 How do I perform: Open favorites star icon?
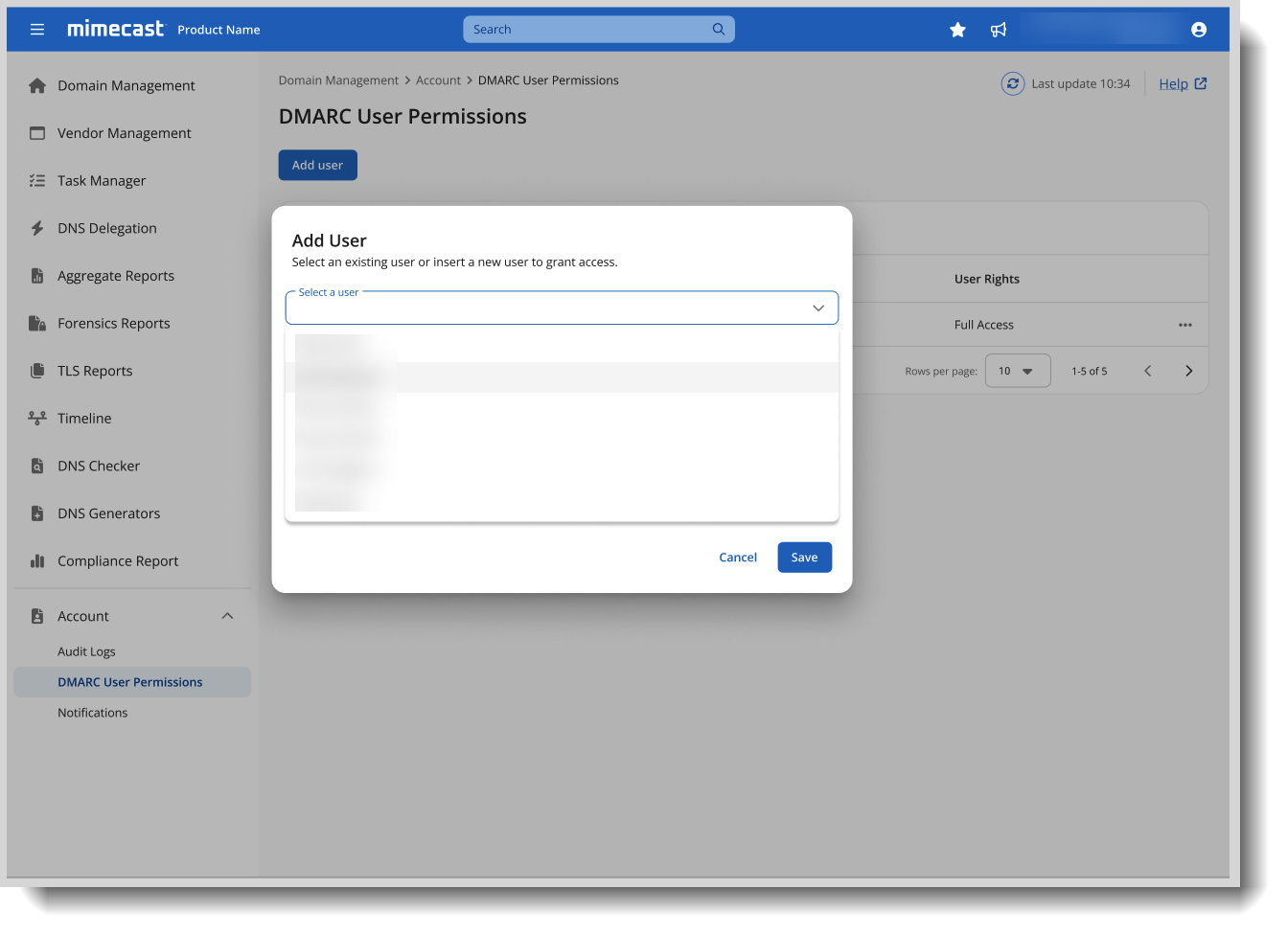pyautogui.click(x=957, y=30)
